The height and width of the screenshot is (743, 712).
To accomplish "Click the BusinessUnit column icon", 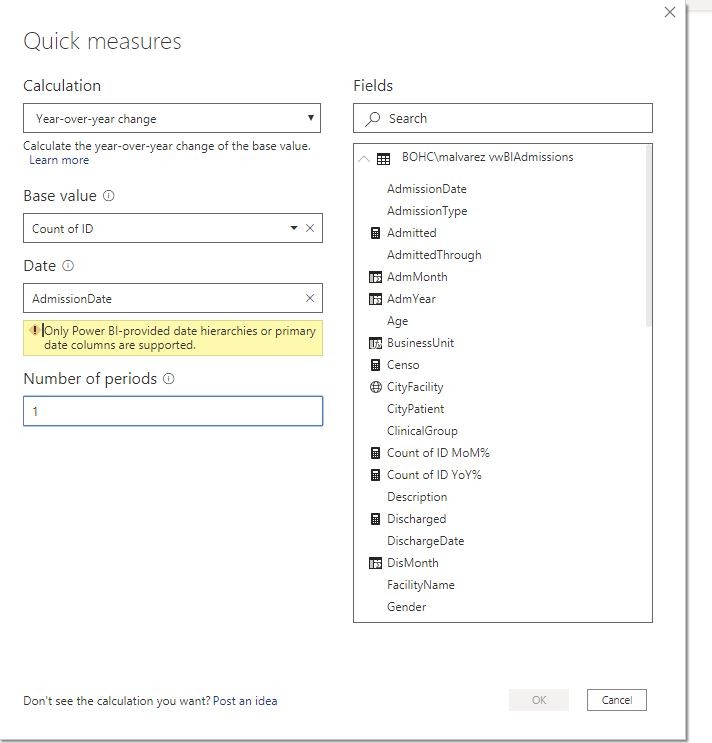I will 375,343.
